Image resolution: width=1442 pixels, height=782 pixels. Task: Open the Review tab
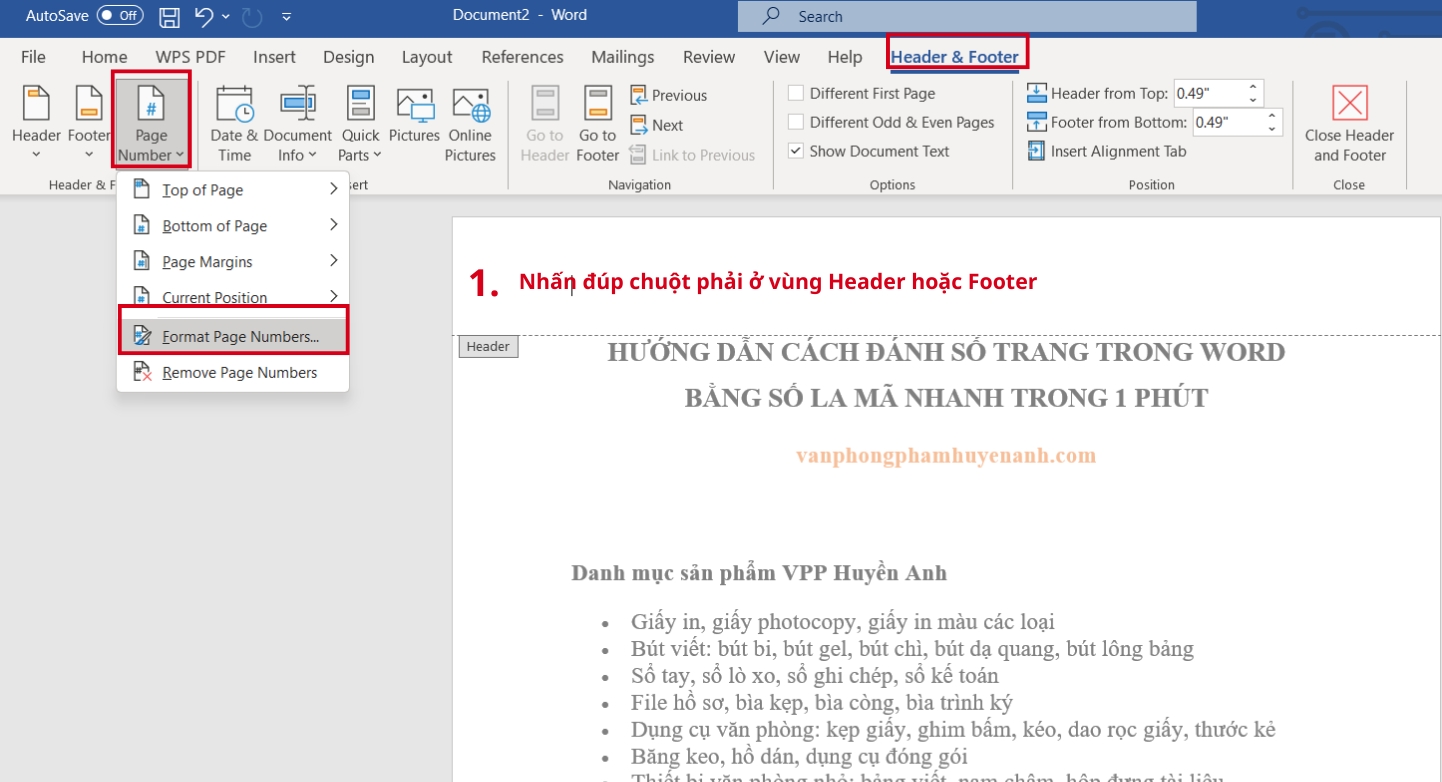tap(709, 57)
